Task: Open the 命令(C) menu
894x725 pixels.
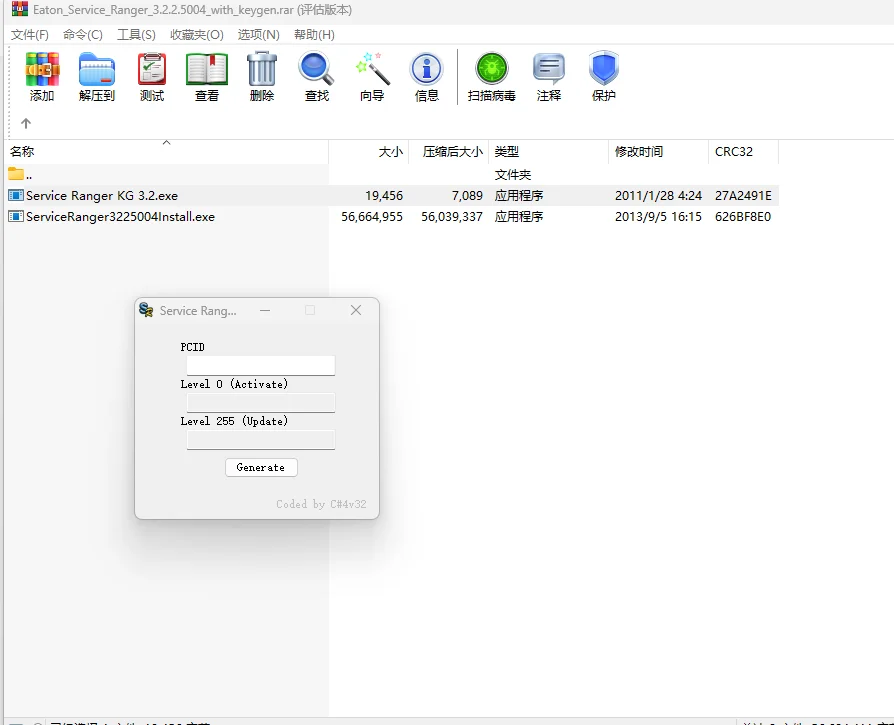Action: [x=83, y=35]
